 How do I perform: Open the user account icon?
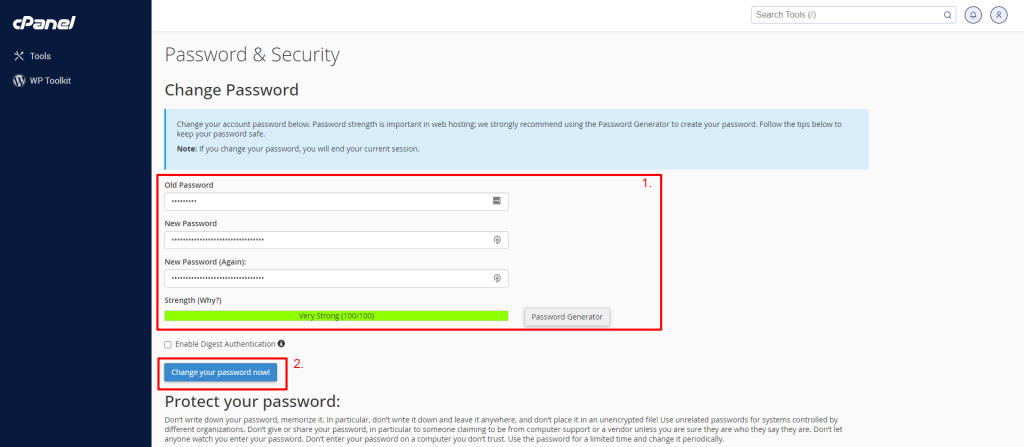(x=999, y=15)
